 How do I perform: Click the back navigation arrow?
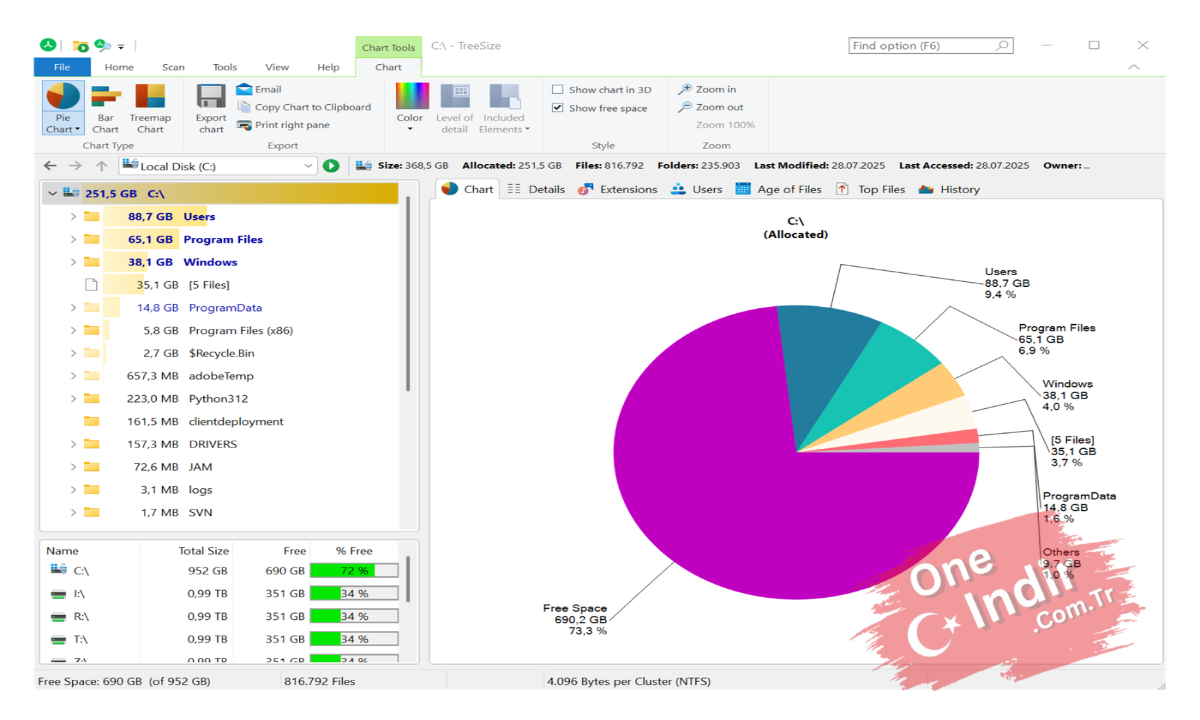coord(50,166)
